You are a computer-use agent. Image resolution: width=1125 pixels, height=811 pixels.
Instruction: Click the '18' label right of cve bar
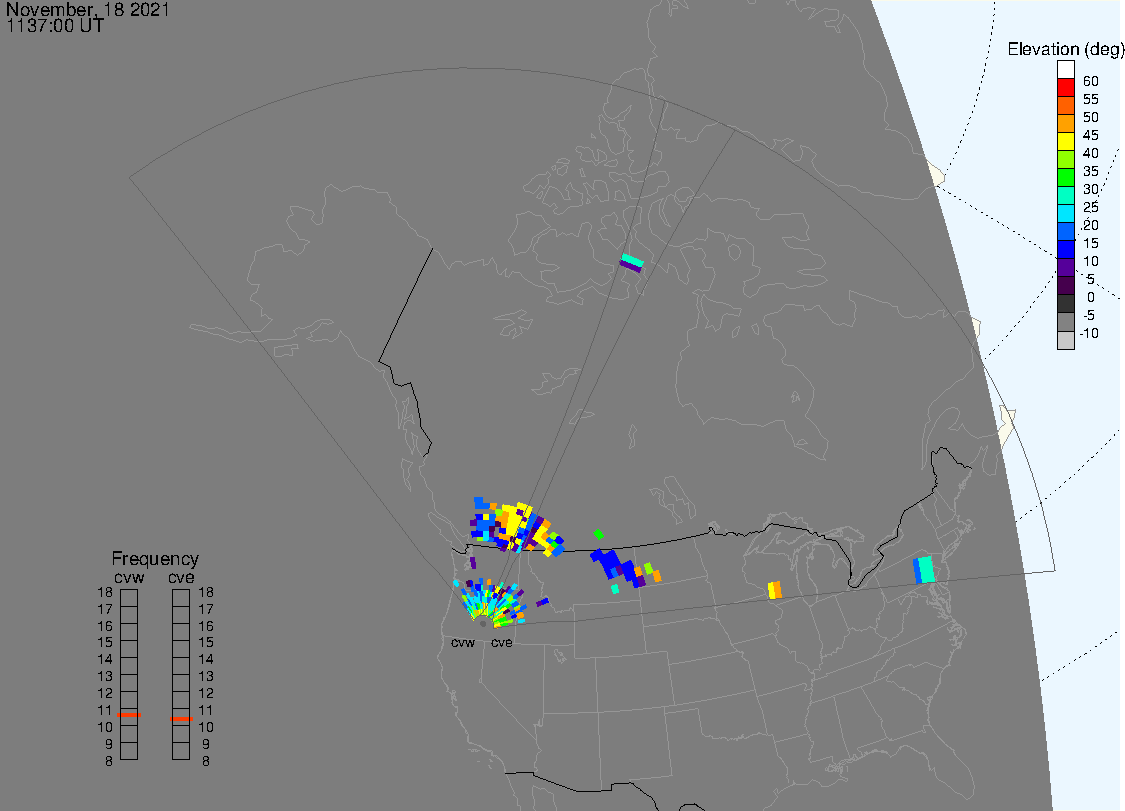coord(206,593)
